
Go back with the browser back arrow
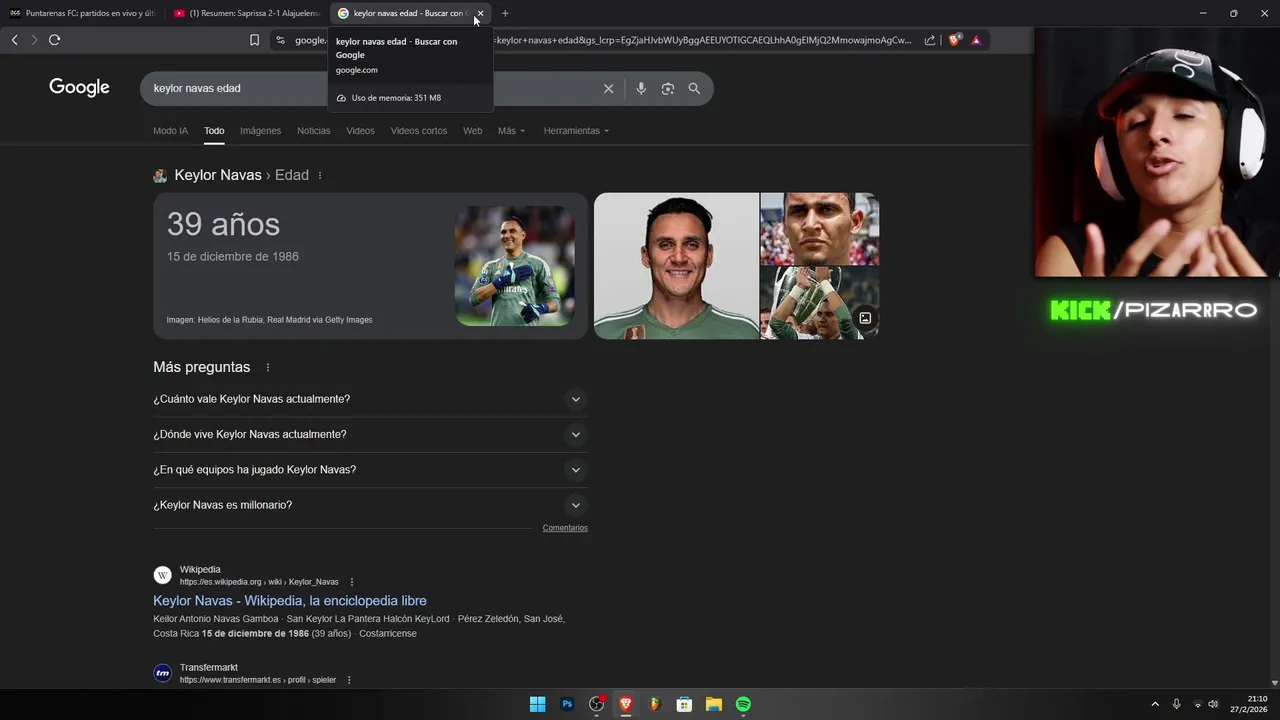[14, 40]
